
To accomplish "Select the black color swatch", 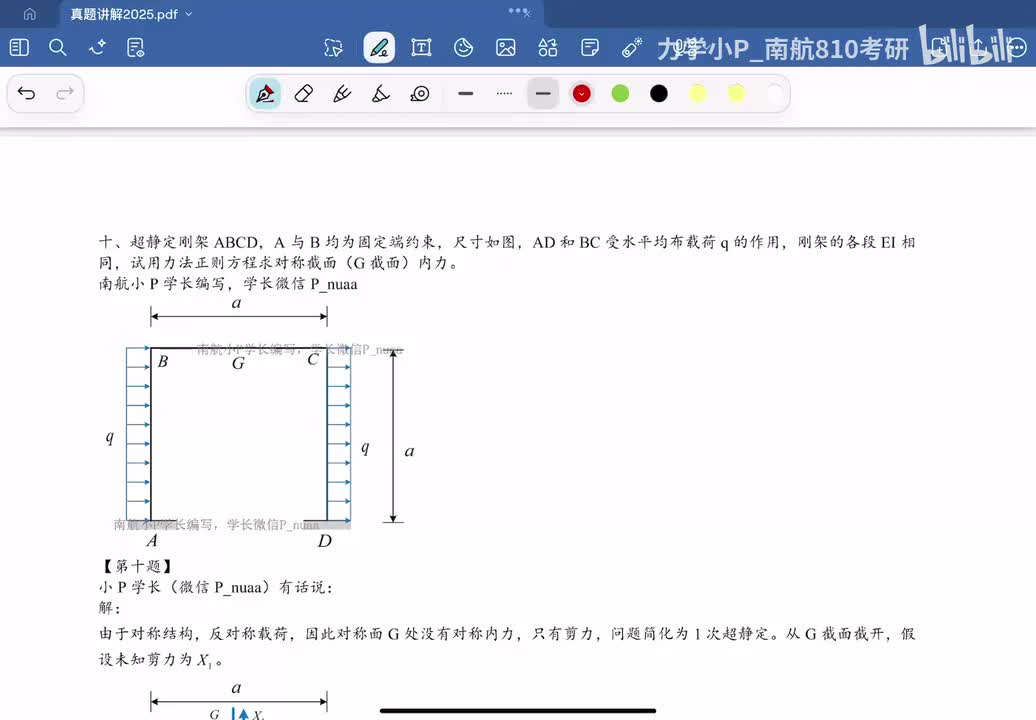I will pyautogui.click(x=659, y=94).
